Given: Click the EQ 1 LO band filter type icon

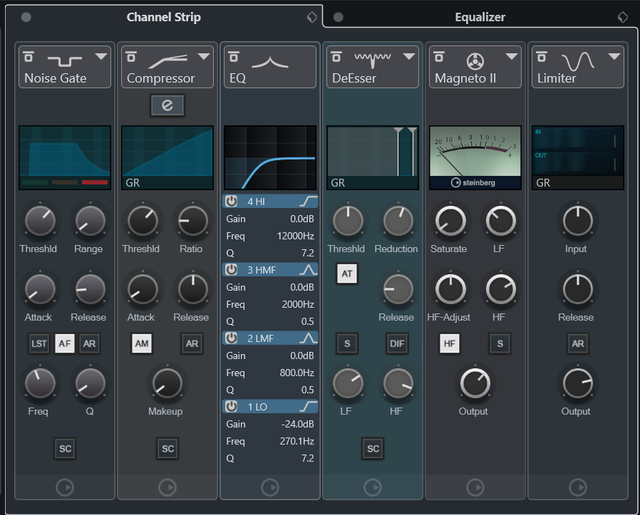Looking at the screenshot, I should [309, 406].
